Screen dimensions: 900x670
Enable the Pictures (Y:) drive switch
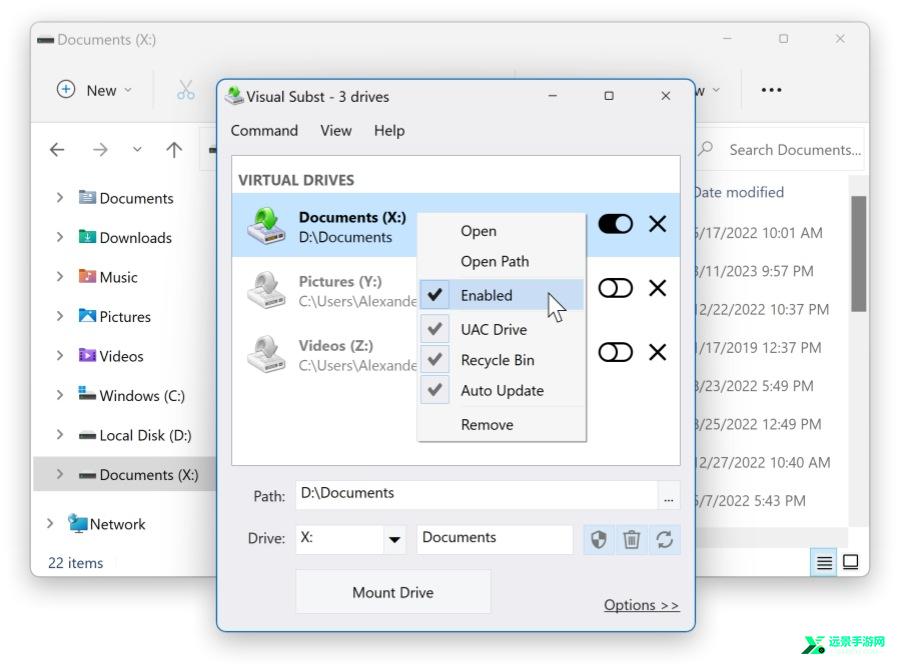pyautogui.click(x=615, y=288)
